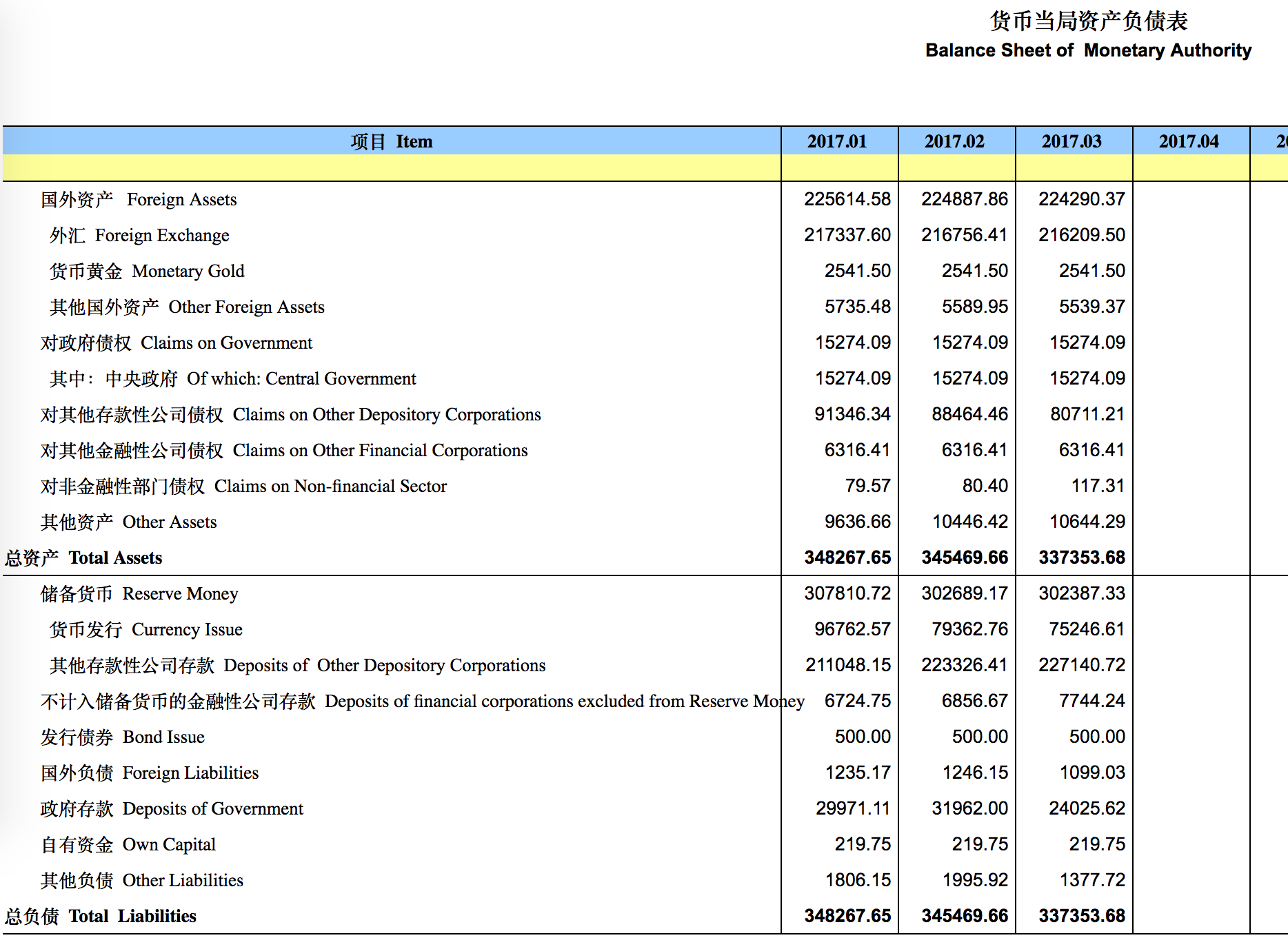Viewport: 1288px width, 940px height.
Task: Select the 'Other Foreign Assets' row label
Action: tap(187, 307)
